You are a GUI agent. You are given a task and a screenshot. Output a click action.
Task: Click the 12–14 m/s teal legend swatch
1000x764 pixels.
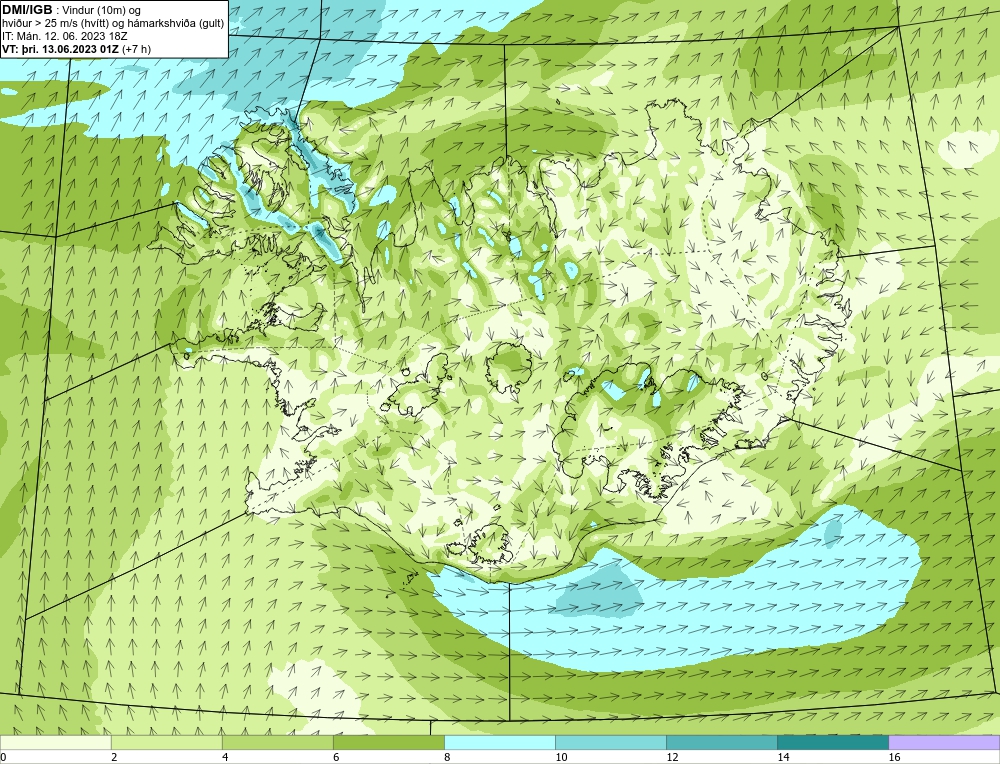722,742
